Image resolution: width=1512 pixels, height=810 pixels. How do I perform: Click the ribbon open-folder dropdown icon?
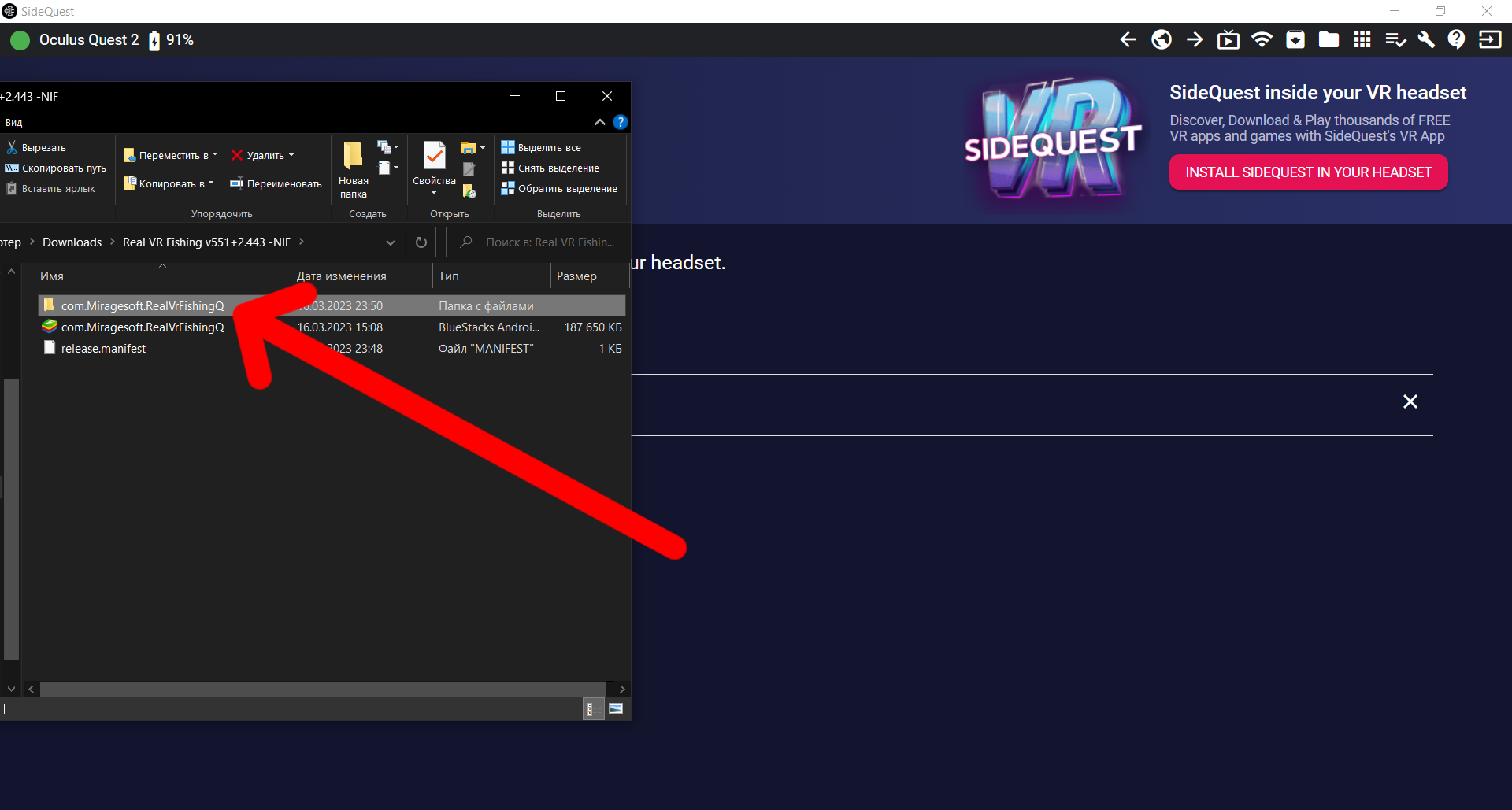(472, 148)
